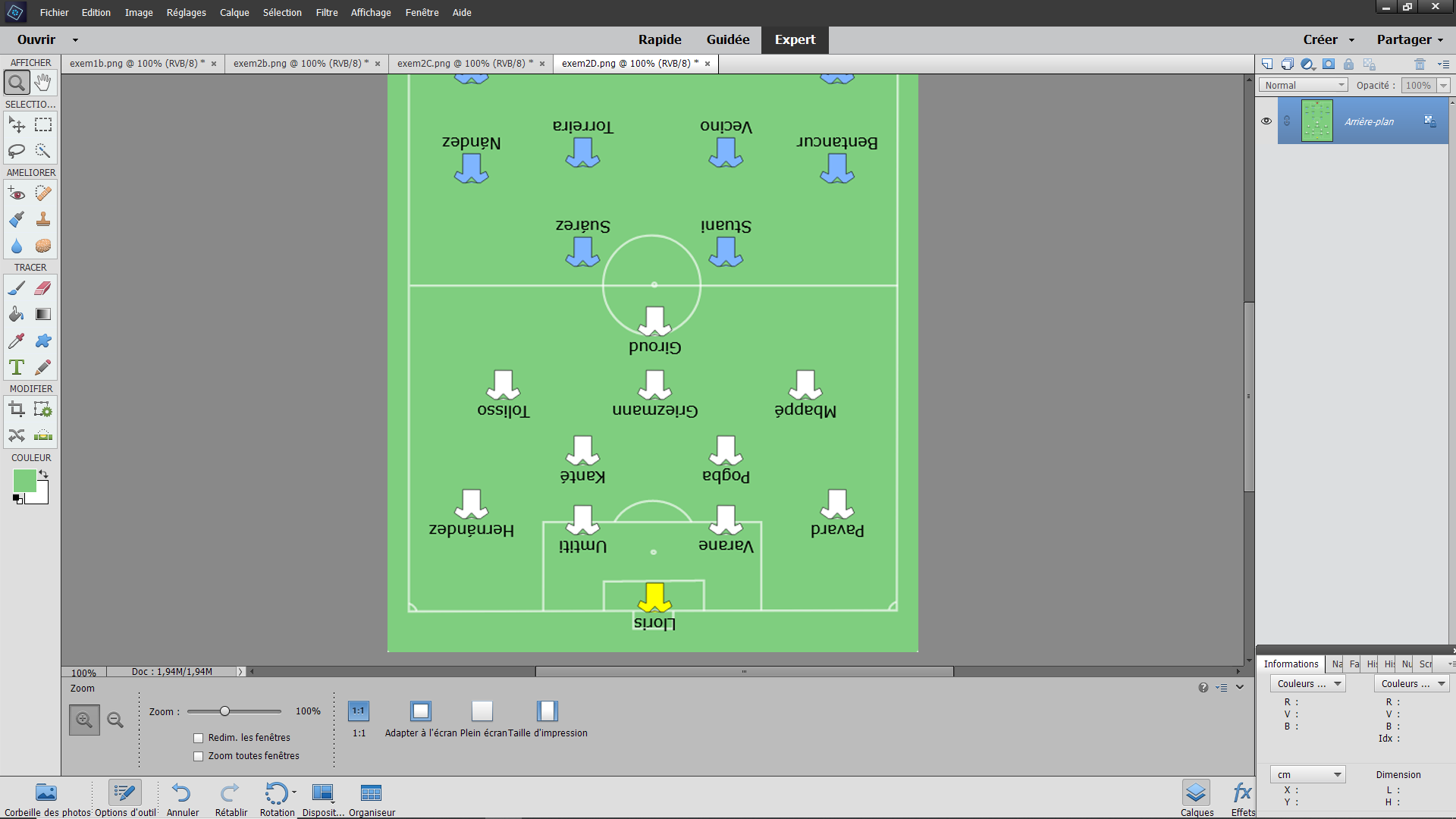The height and width of the screenshot is (819, 1456).
Task: Click the Annuler undo button
Action: tap(182, 799)
